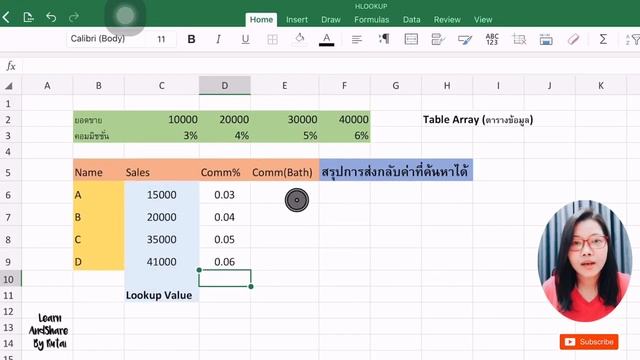Click the AutoSum sigma icon

[x=603, y=39]
